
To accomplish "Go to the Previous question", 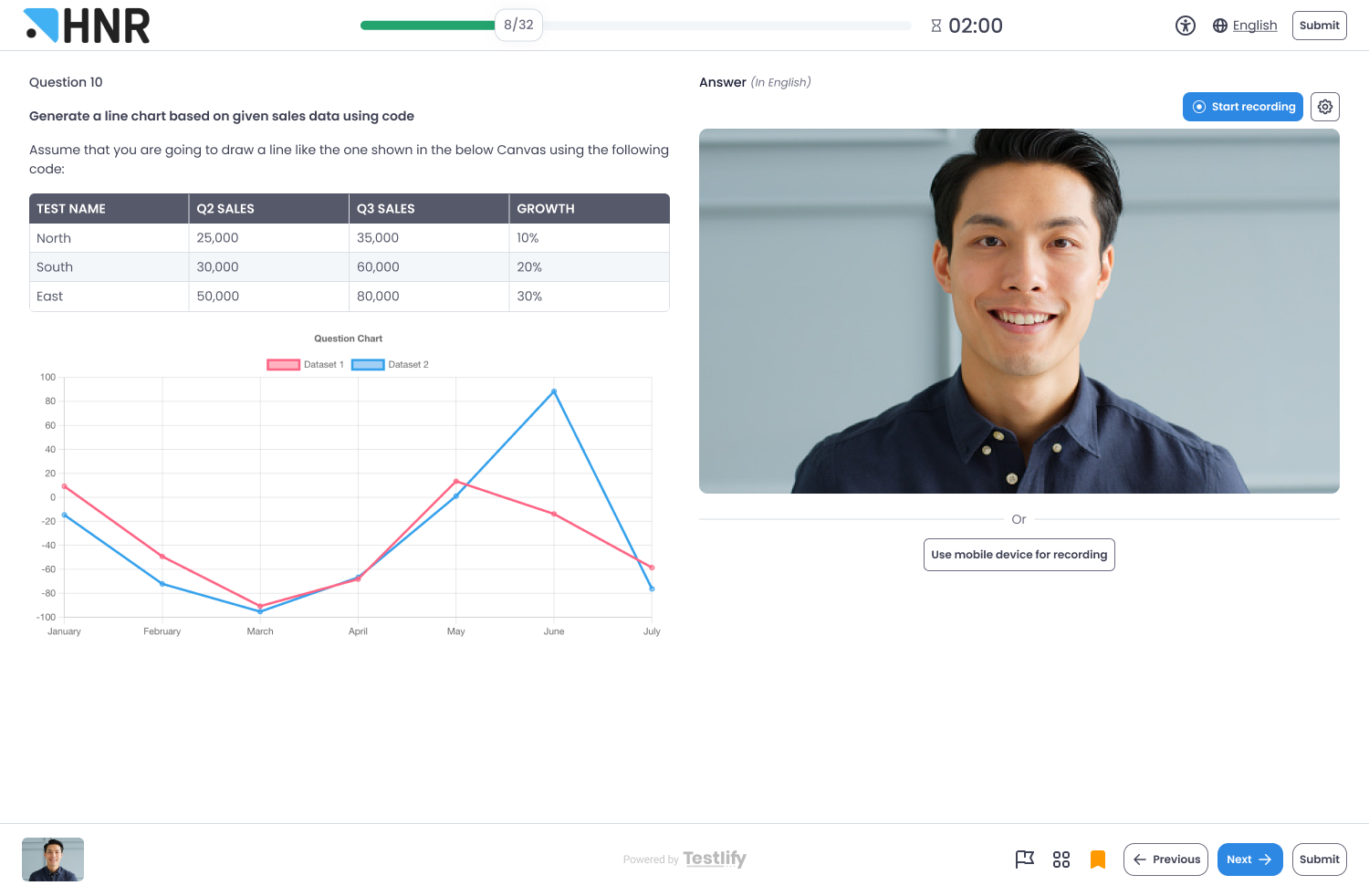I will coord(1166,860).
